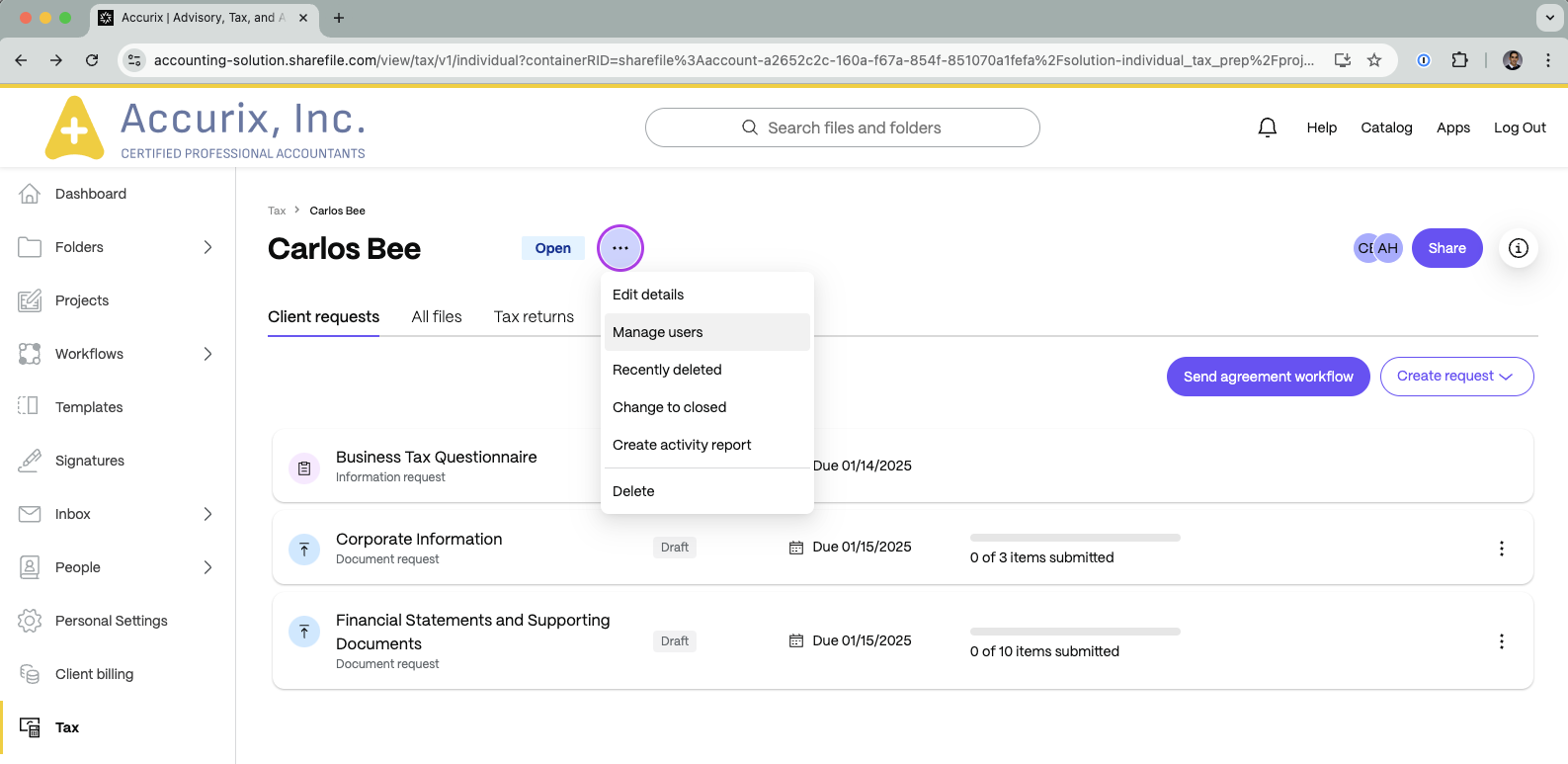
Task: Click the Tax breadcrumb link
Action: tap(277, 211)
